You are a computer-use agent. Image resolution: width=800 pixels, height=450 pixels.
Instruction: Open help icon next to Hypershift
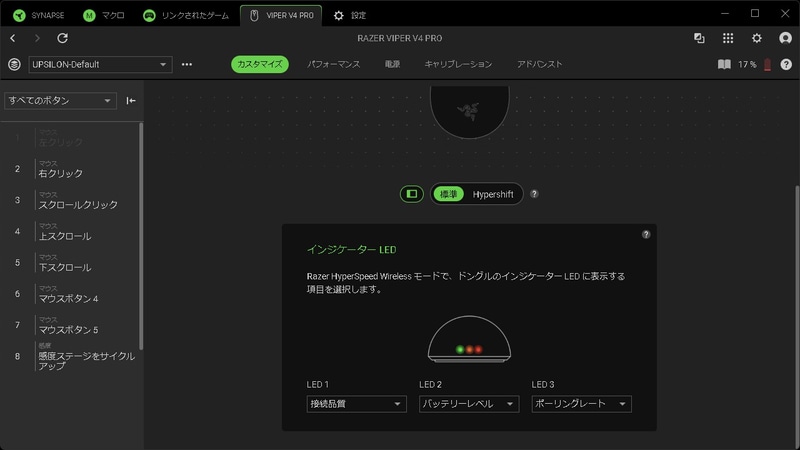534,194
